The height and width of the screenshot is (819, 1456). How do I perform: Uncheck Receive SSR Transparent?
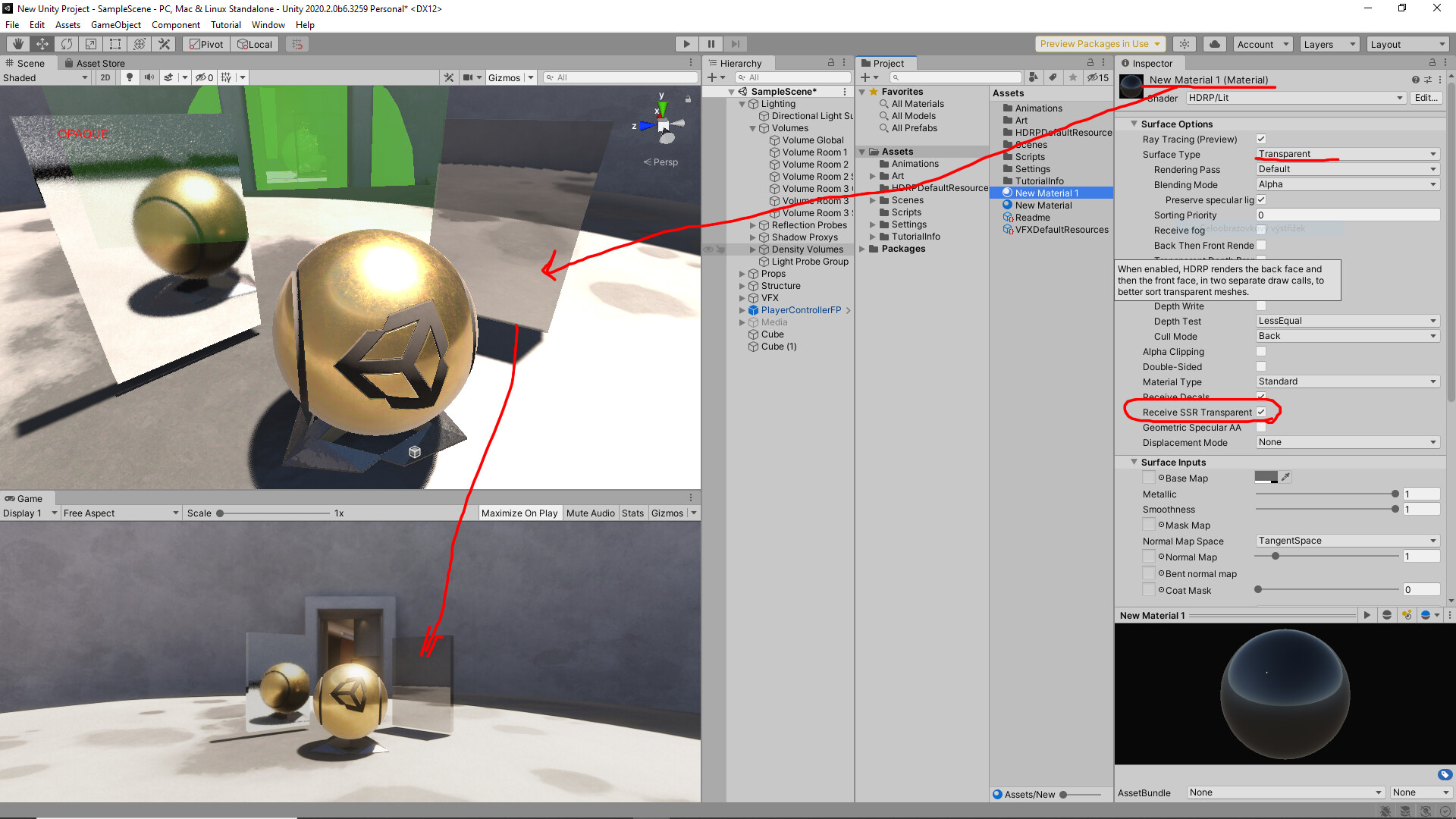click(1261, 413)
